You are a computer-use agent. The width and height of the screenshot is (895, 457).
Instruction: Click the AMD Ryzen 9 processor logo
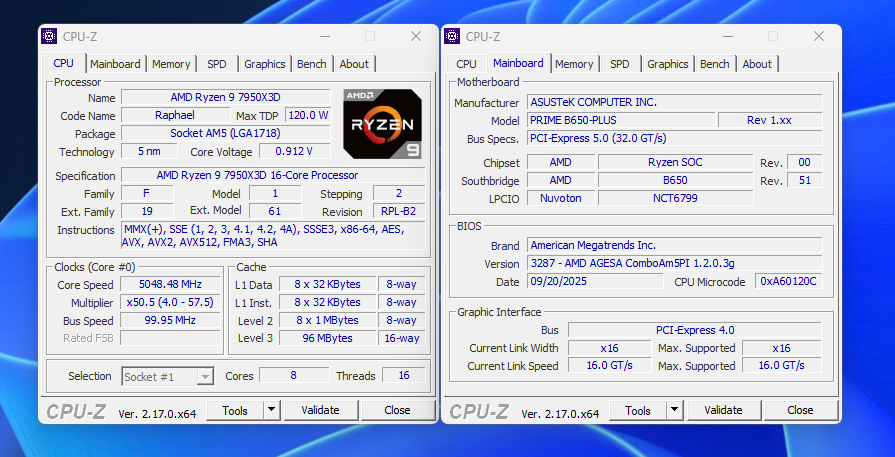[382, 124]
